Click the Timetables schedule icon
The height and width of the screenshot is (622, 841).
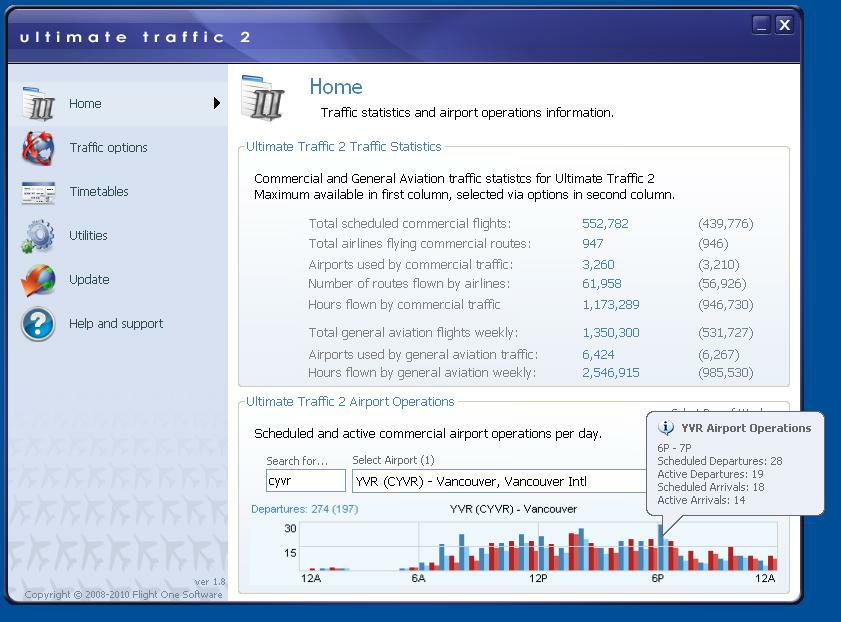(x=39, y=192)
